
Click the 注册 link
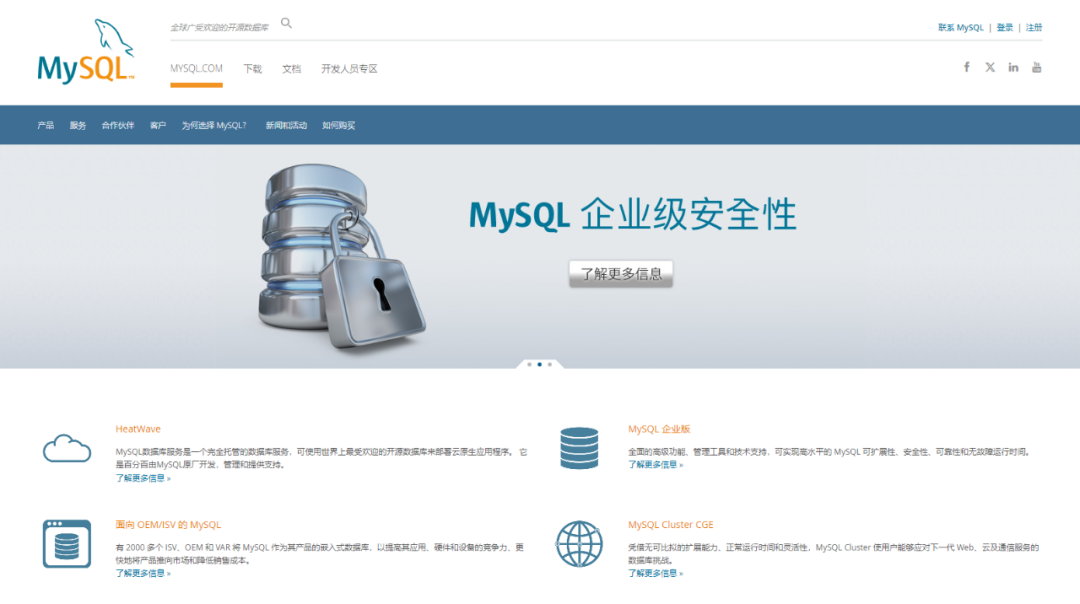click(1034, 28)
